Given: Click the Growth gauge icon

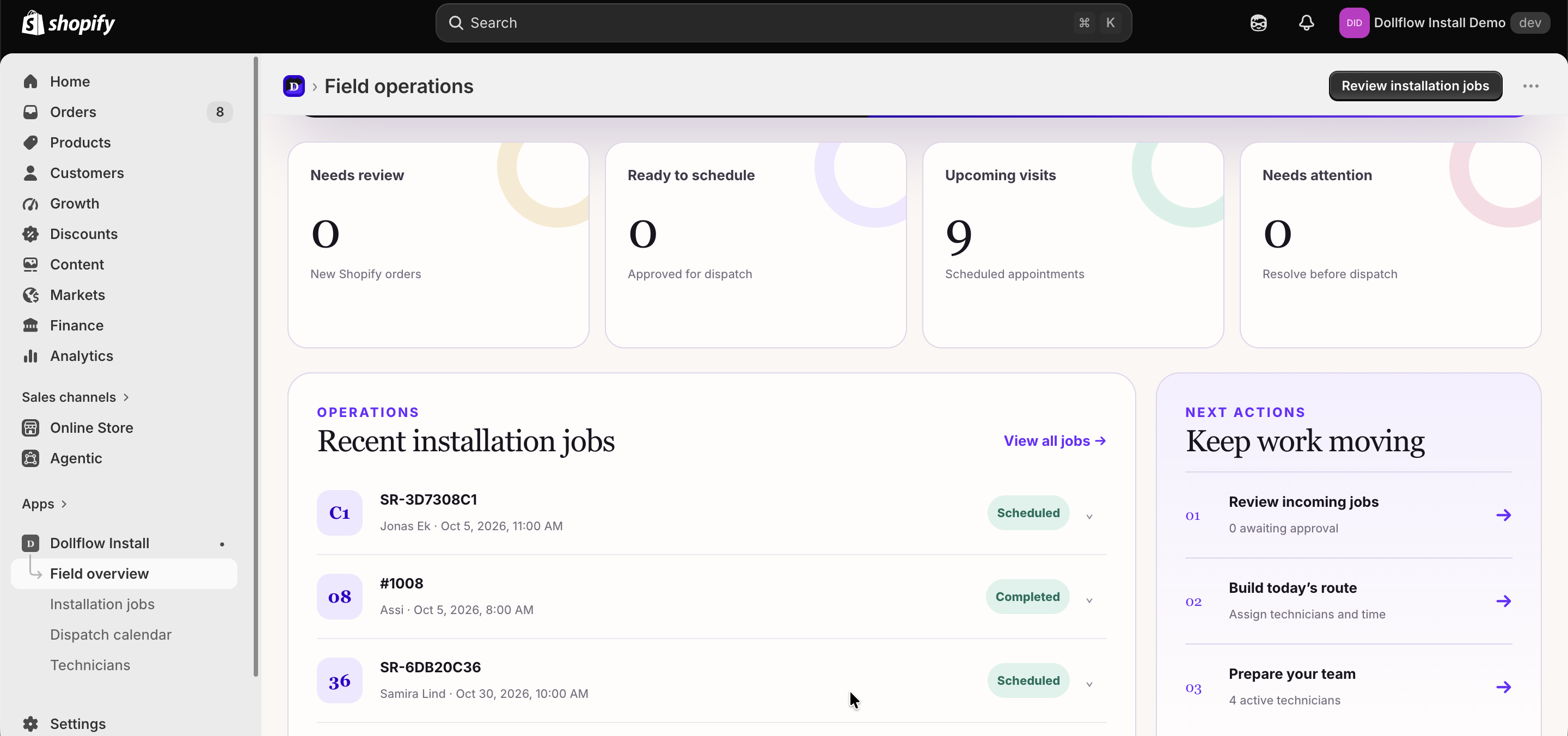Looking at the screenshot, I should (x=30, y=204).
